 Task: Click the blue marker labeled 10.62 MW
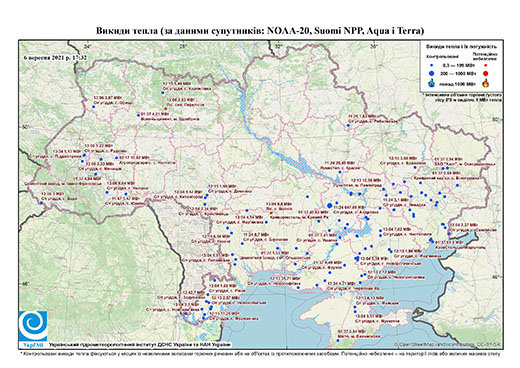[x=116, y=158]
